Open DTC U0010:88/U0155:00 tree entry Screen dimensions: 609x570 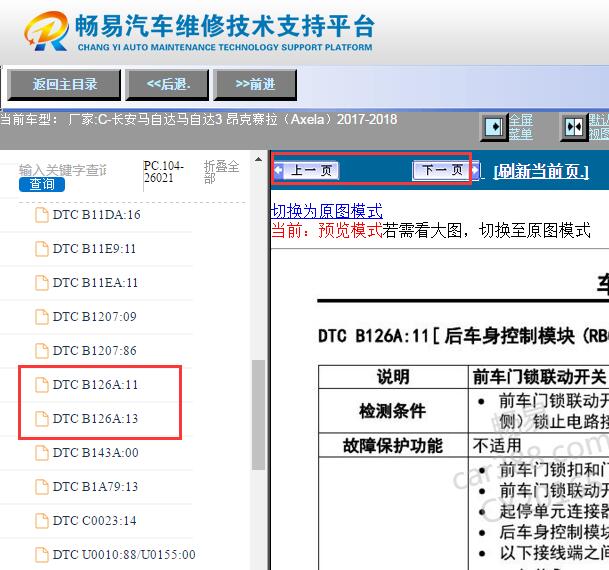(124, 555)
